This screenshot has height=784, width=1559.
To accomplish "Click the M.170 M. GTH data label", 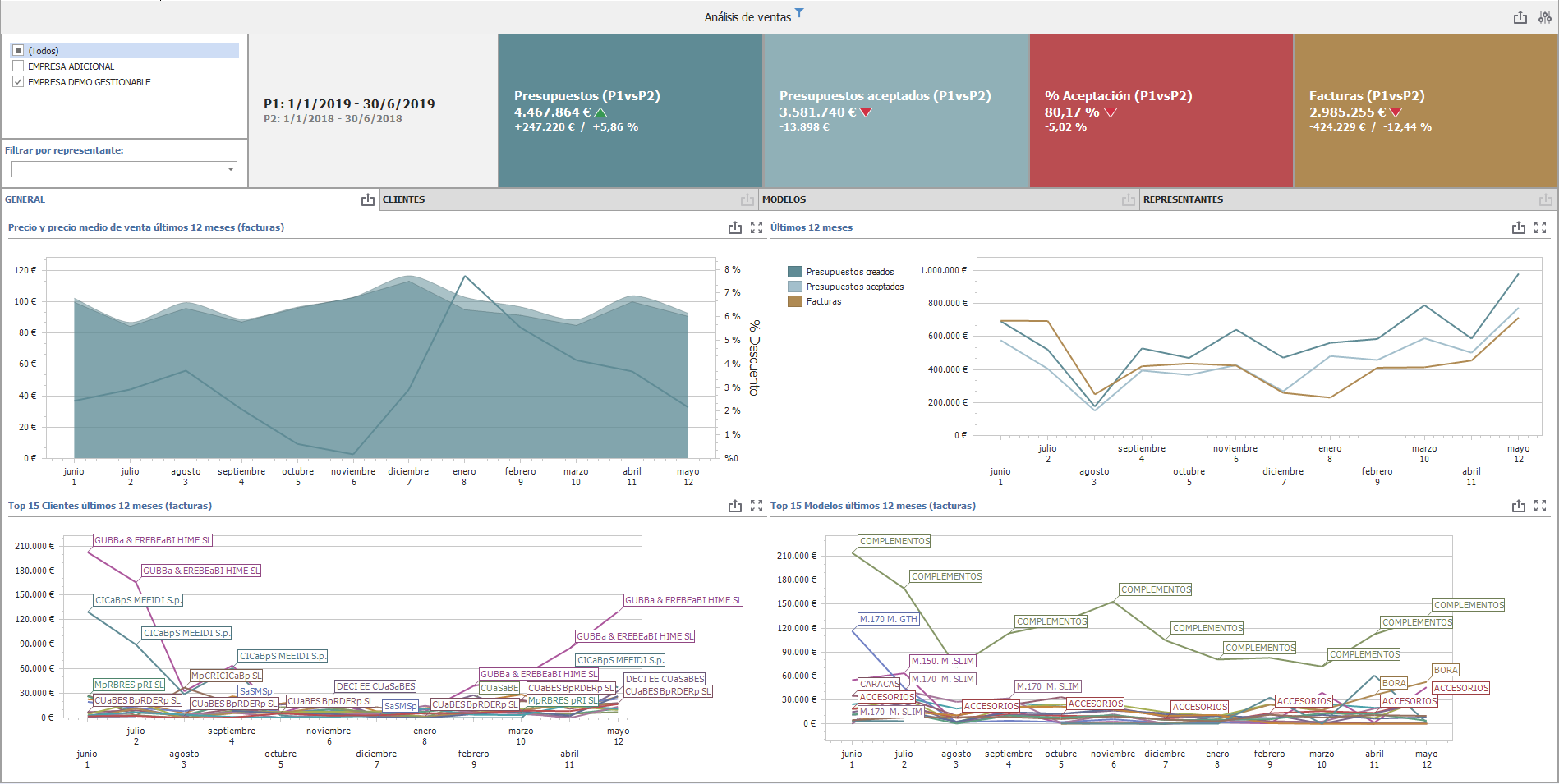I will click(x=888, y=620).
